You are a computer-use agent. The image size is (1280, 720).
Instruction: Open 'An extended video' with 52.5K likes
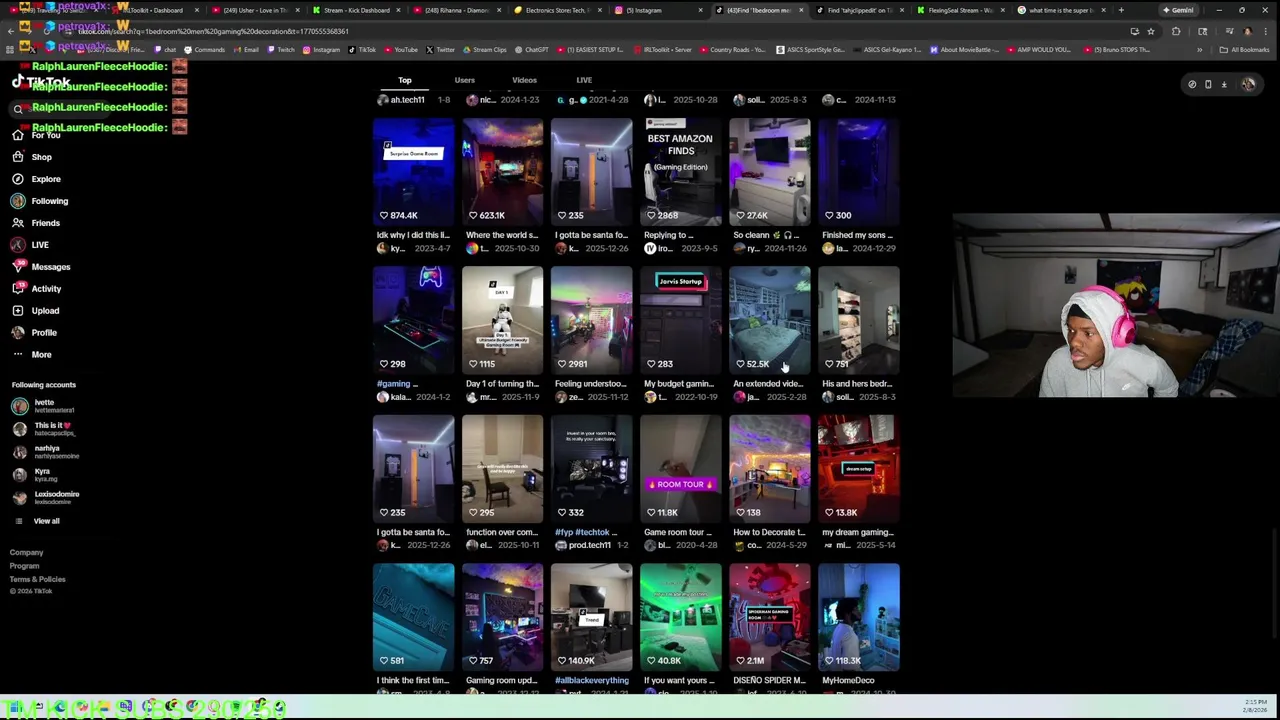769,320
